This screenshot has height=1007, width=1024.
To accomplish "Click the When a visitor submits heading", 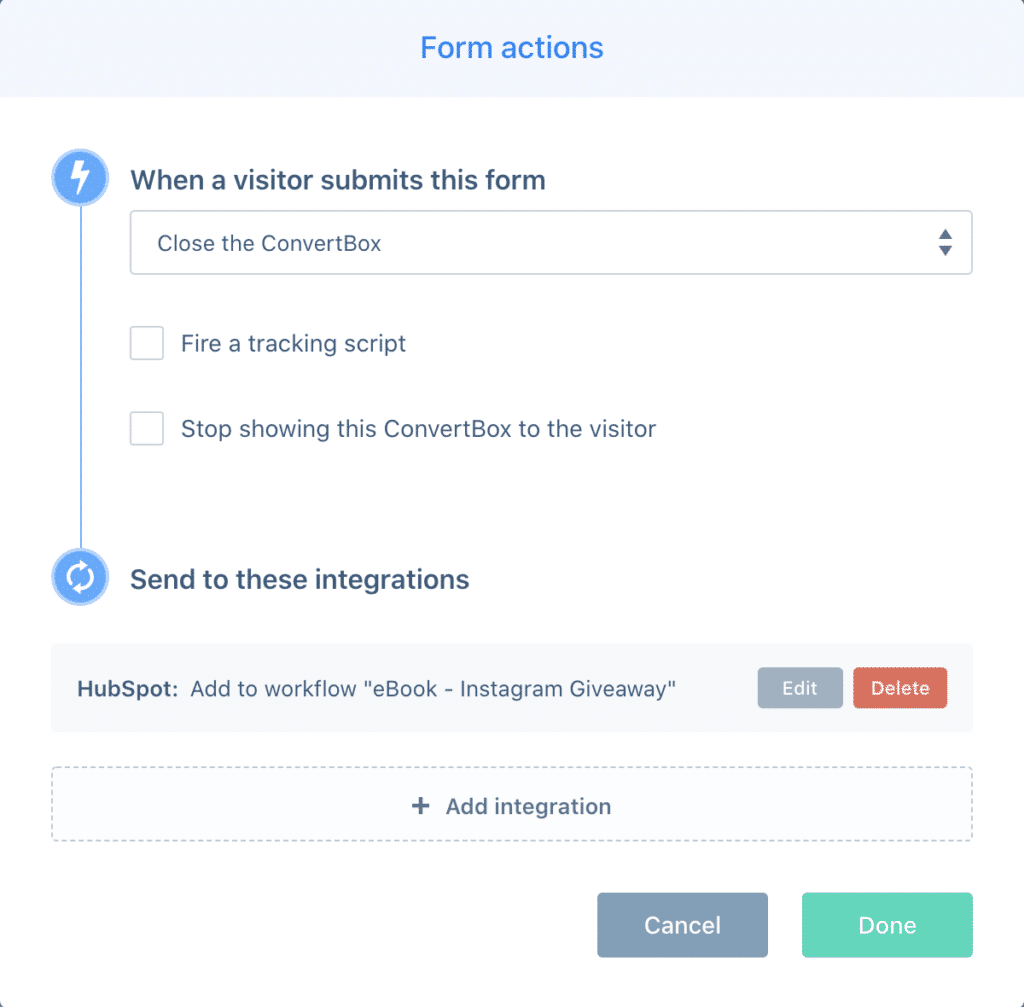I will point(338,180).
